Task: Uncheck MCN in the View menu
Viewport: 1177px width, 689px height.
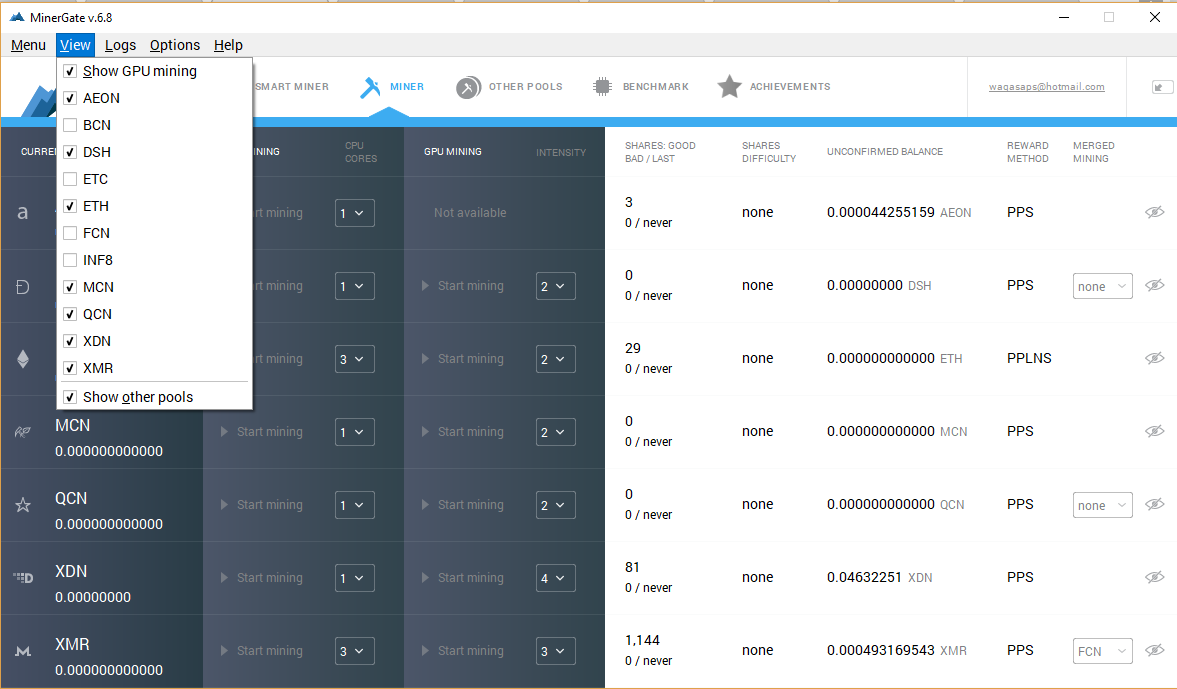Action: [70, 287]
